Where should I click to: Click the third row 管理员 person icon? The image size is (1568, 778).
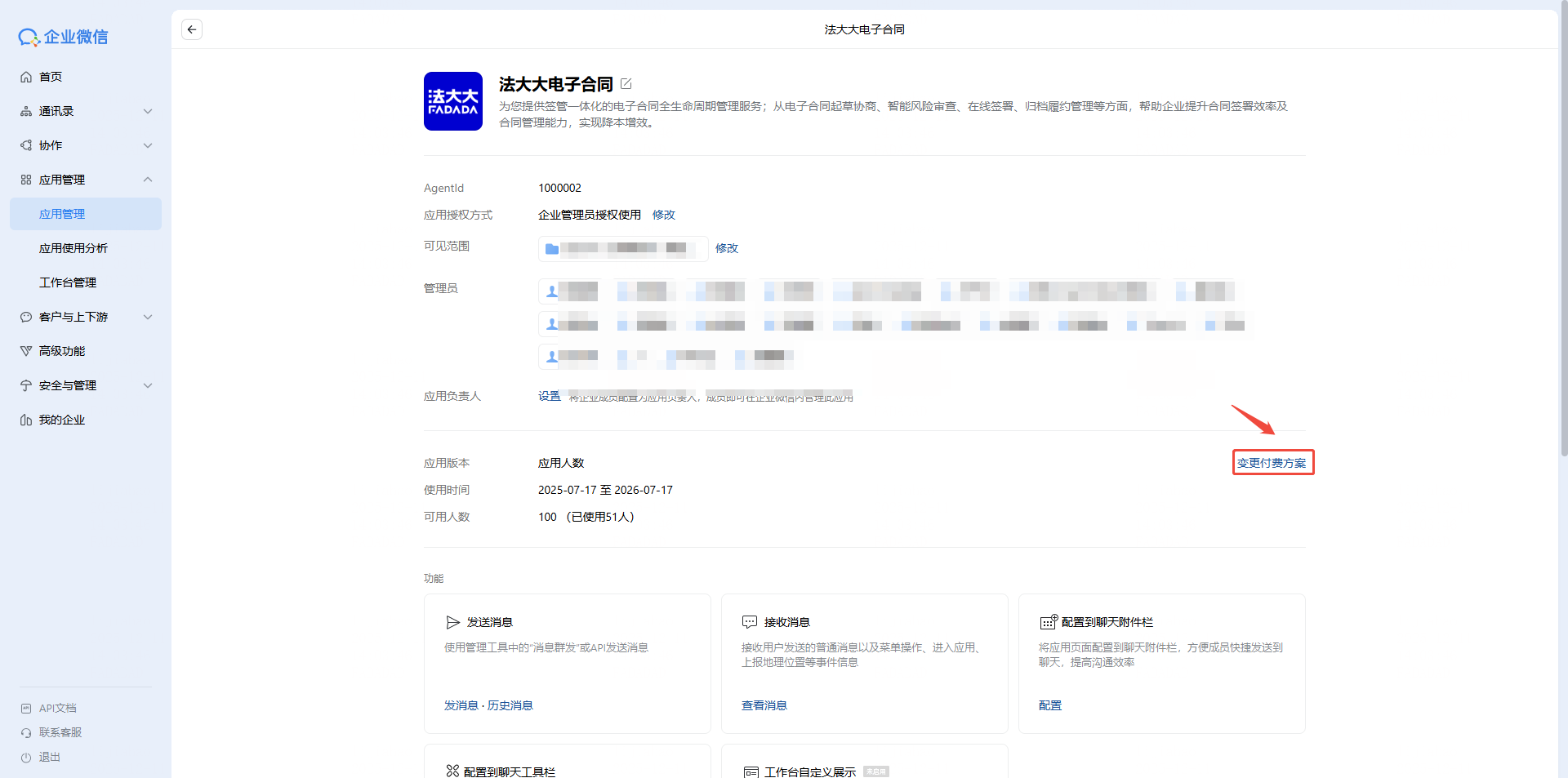click(552, 357)
